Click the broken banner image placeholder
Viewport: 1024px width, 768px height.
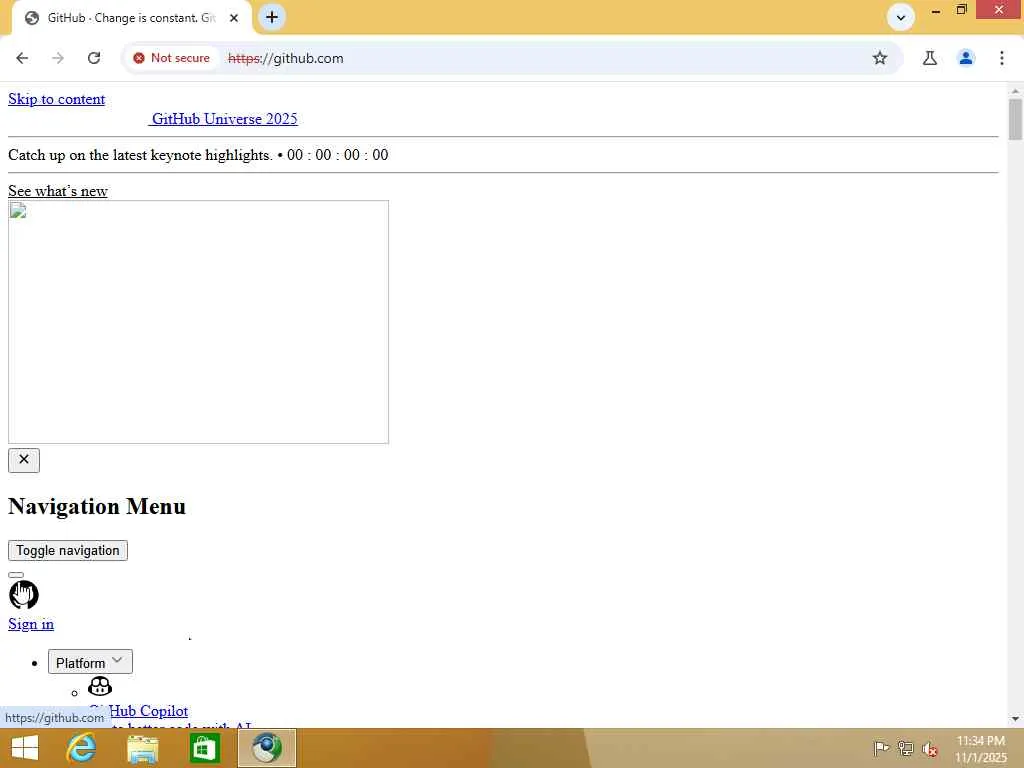tap(199, 322)
